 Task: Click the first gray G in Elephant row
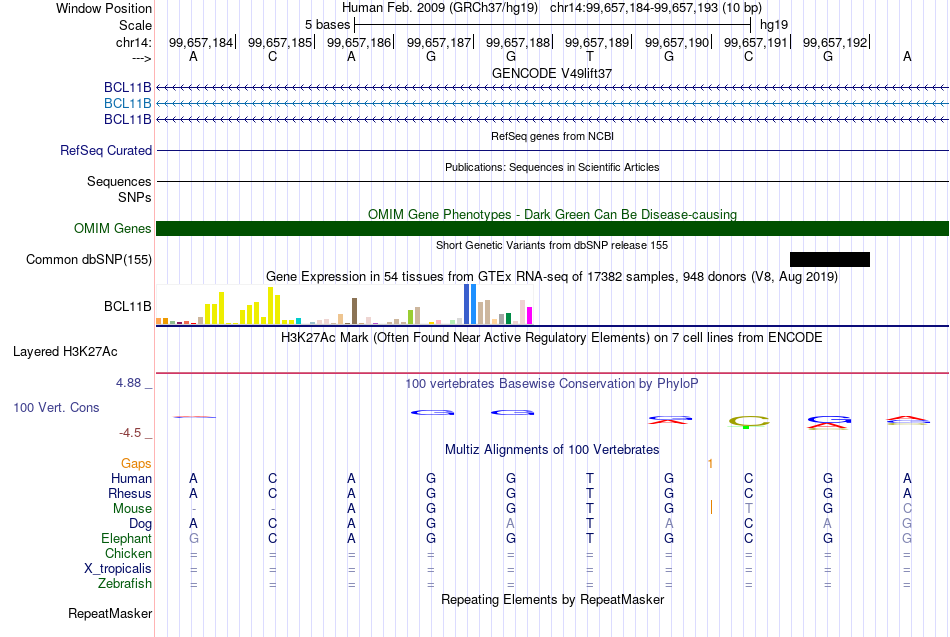193,538
